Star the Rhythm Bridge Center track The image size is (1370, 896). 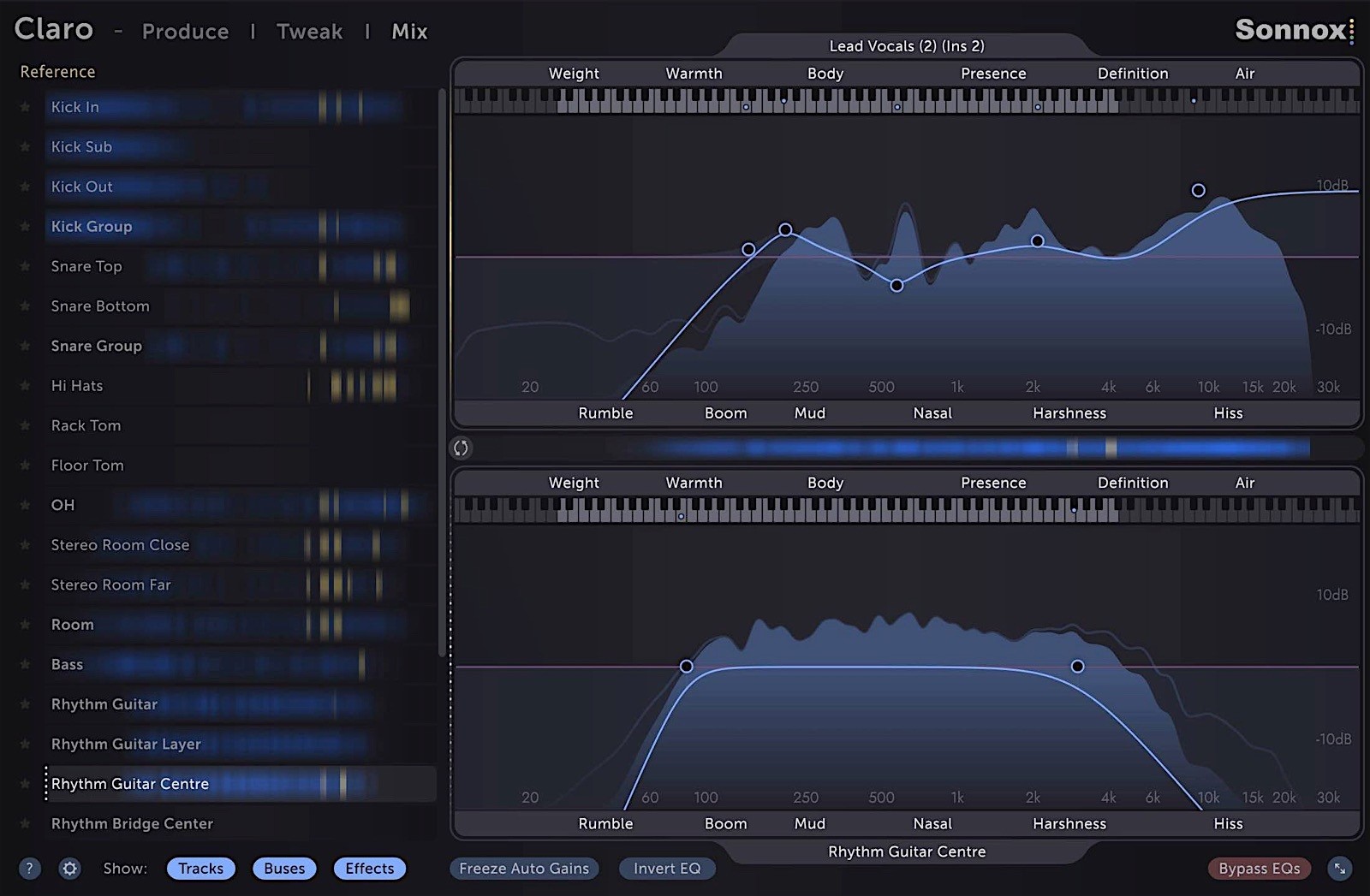[25, 823]
